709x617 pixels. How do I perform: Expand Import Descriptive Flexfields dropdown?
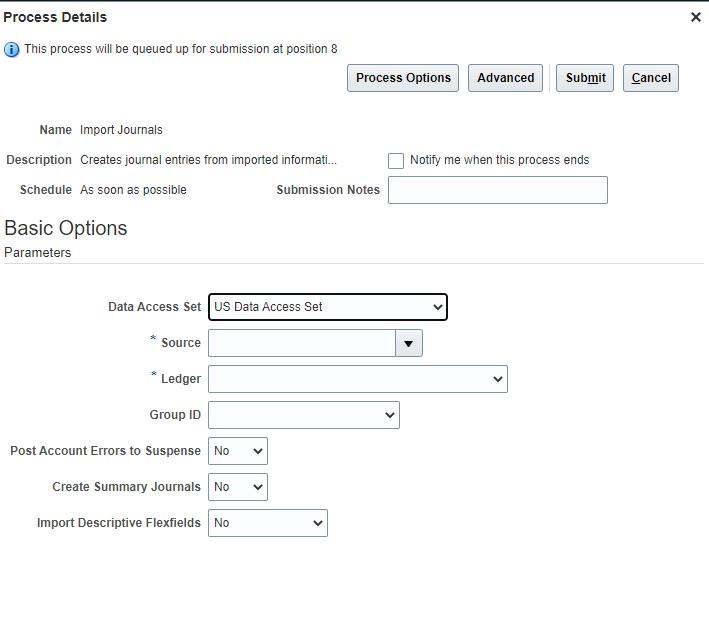click(268, 523)
